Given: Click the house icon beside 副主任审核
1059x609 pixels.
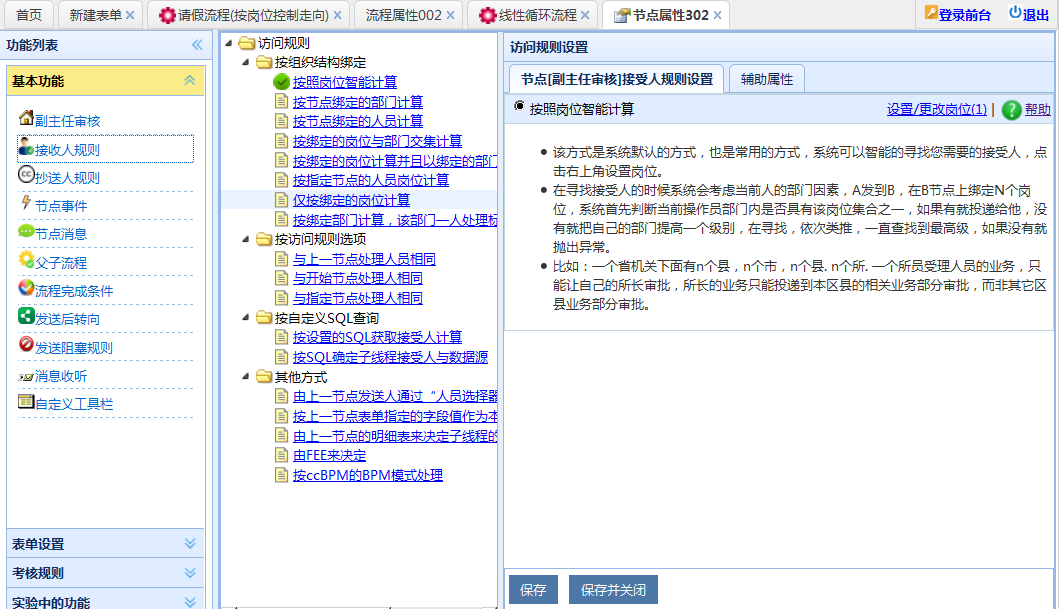Looking at the screenshot, I should [x=26, y=118].
